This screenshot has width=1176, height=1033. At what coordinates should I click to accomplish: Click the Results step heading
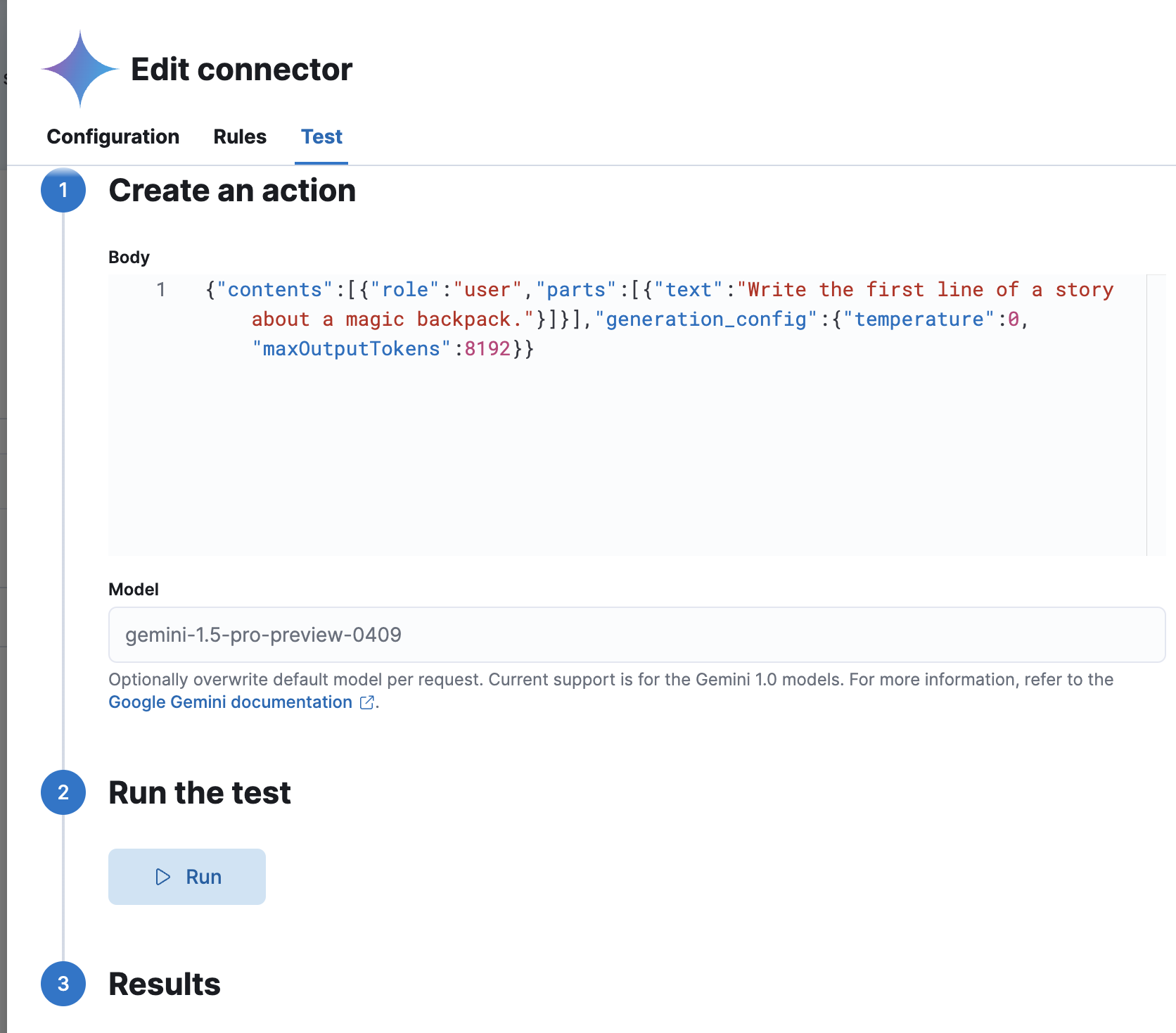(x=165, y=984)
